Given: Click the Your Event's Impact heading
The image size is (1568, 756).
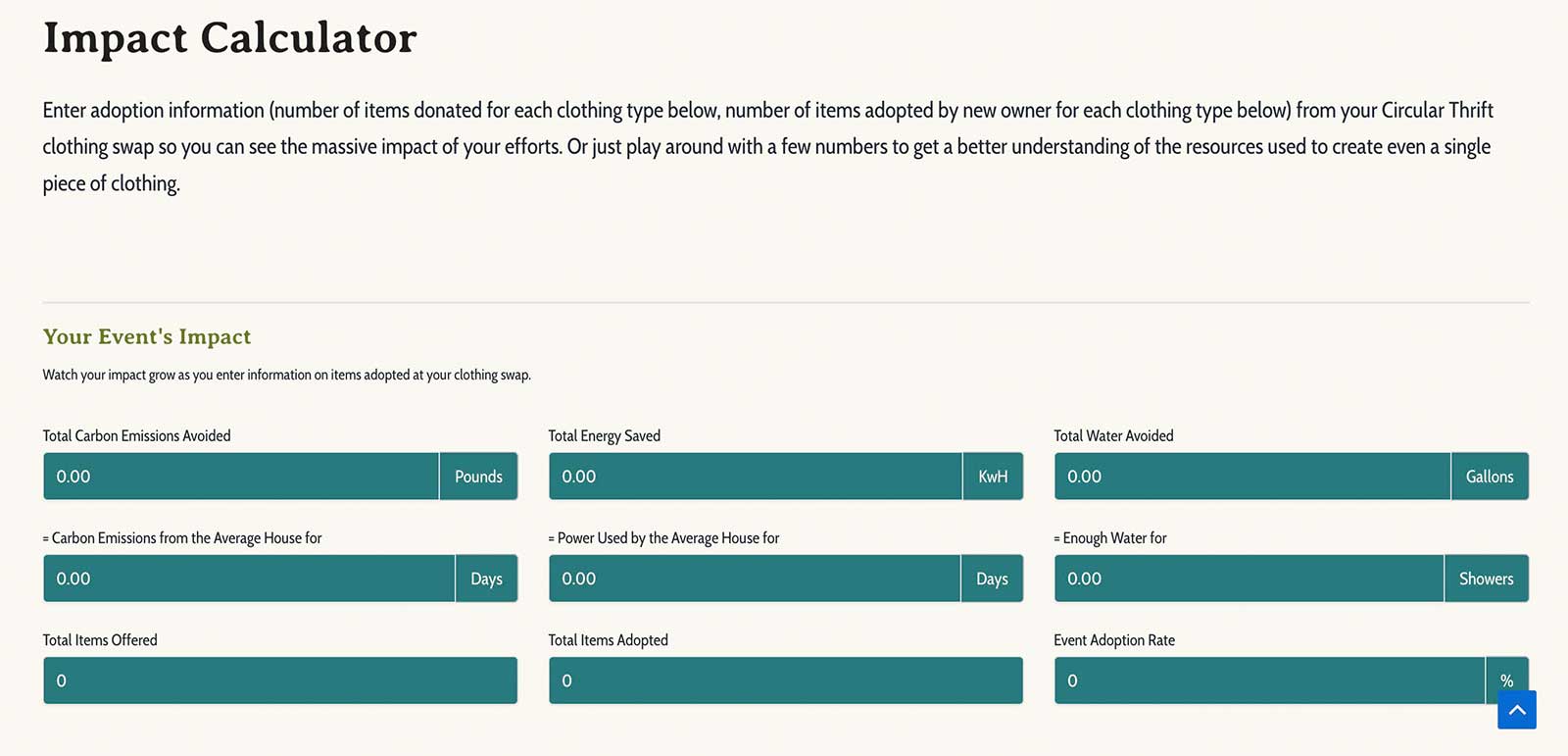Looking at the screenshot, I should [147, 336].
